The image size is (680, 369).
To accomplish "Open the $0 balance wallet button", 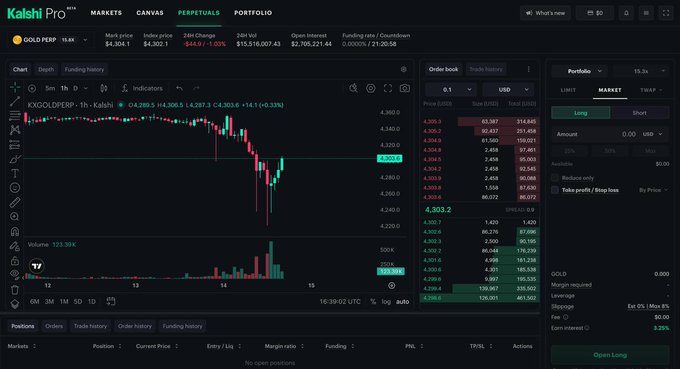I will pos(595,13).
